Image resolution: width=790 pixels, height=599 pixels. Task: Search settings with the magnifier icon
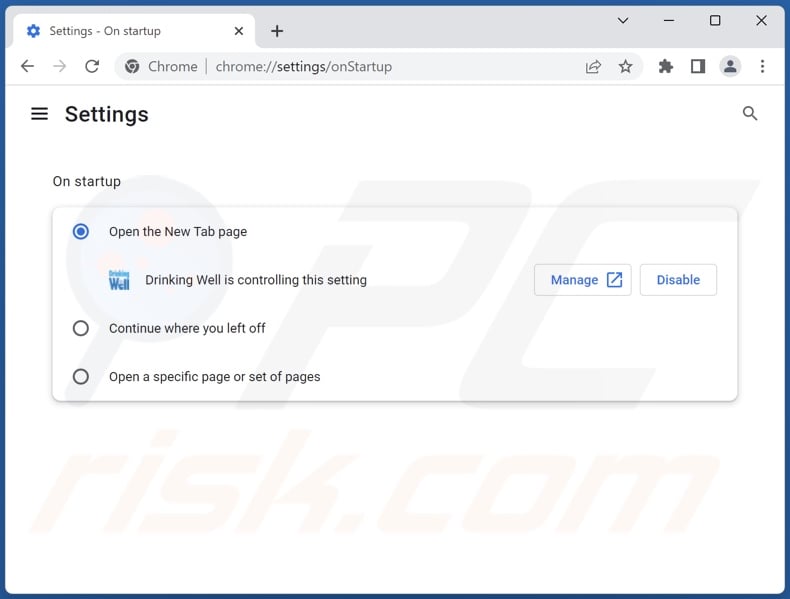[750, 113]
